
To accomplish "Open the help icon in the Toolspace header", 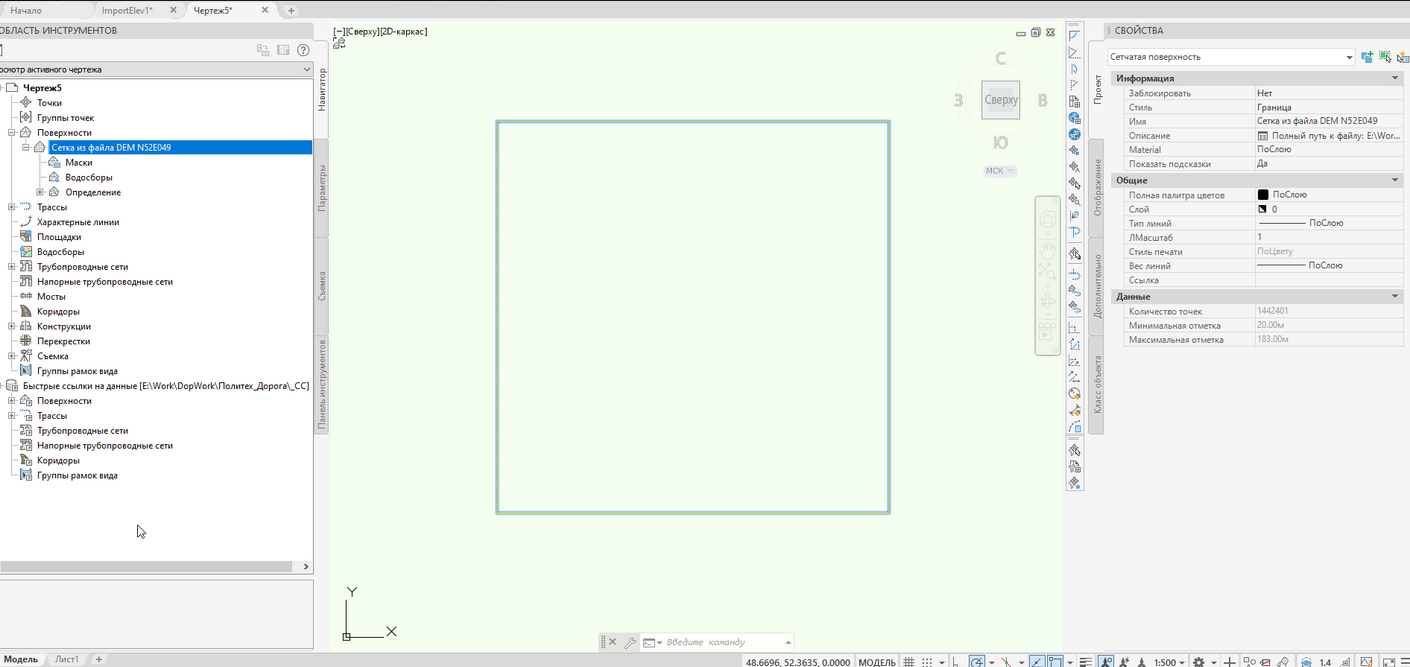I will pos(303,50).
